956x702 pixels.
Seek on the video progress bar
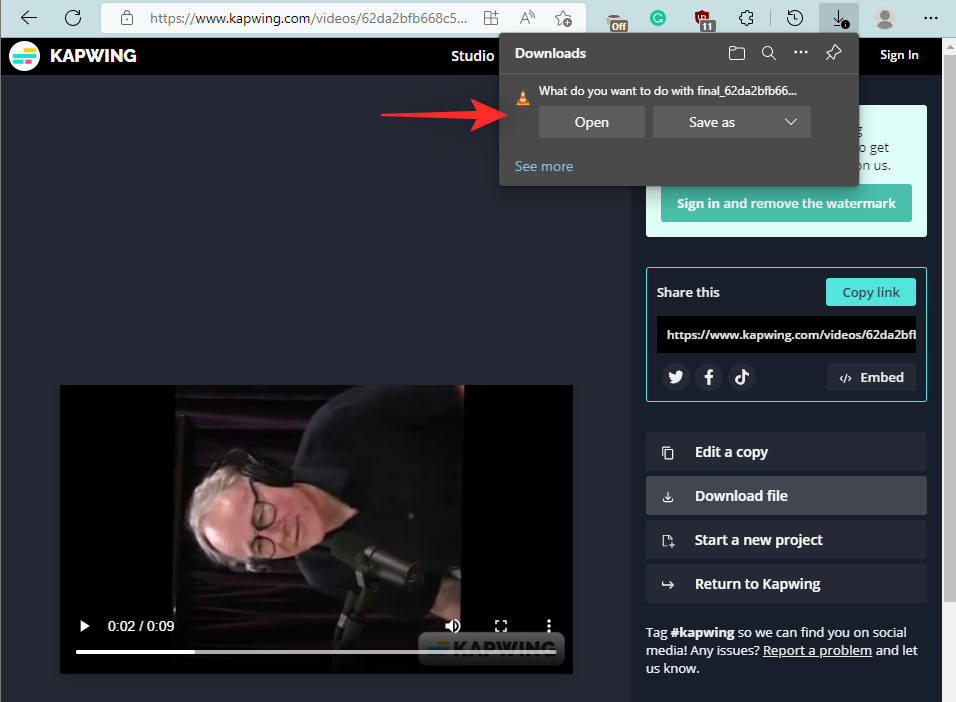316,652
